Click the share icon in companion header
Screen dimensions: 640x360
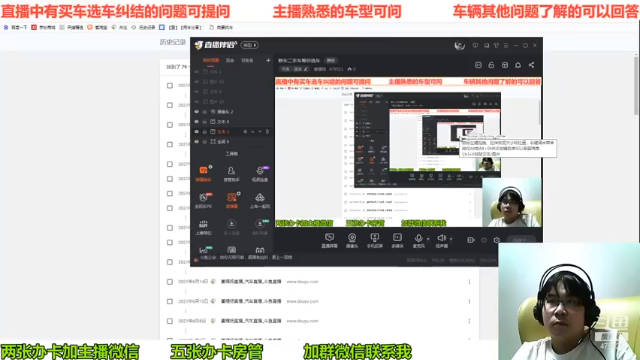click(x=531, y=65)
